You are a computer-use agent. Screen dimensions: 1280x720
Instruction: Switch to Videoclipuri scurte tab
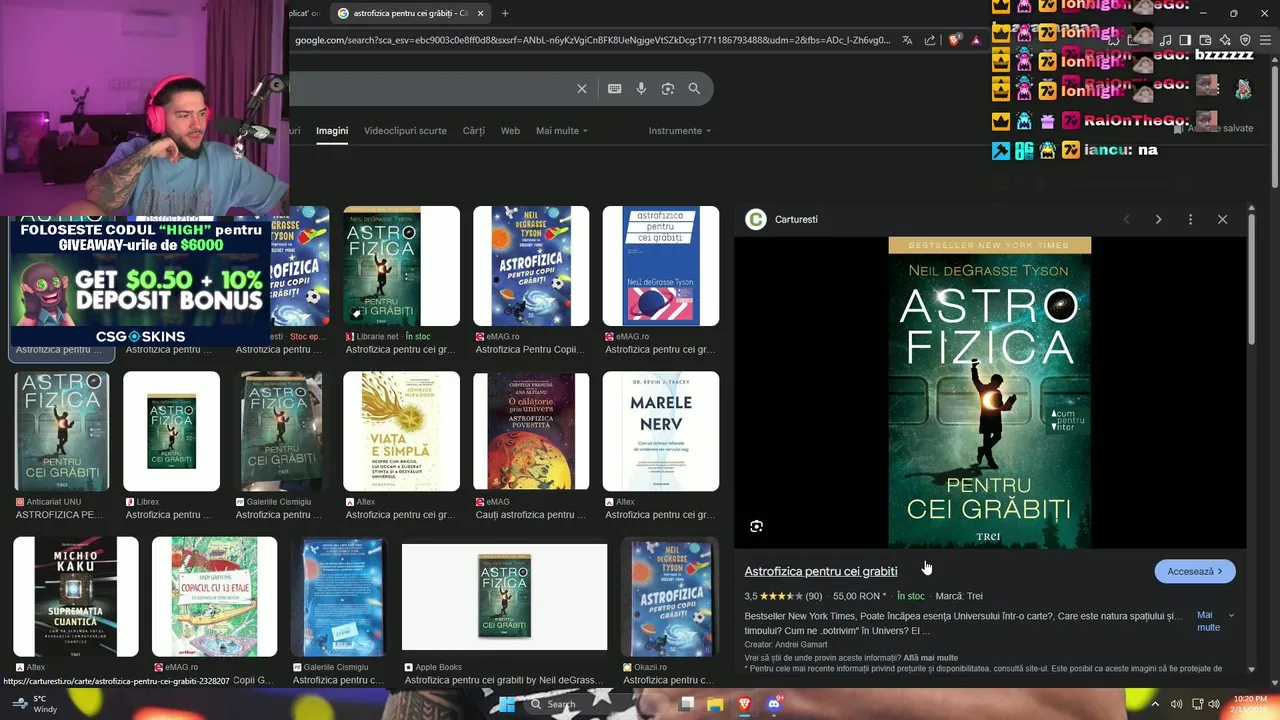coord(405,131)
